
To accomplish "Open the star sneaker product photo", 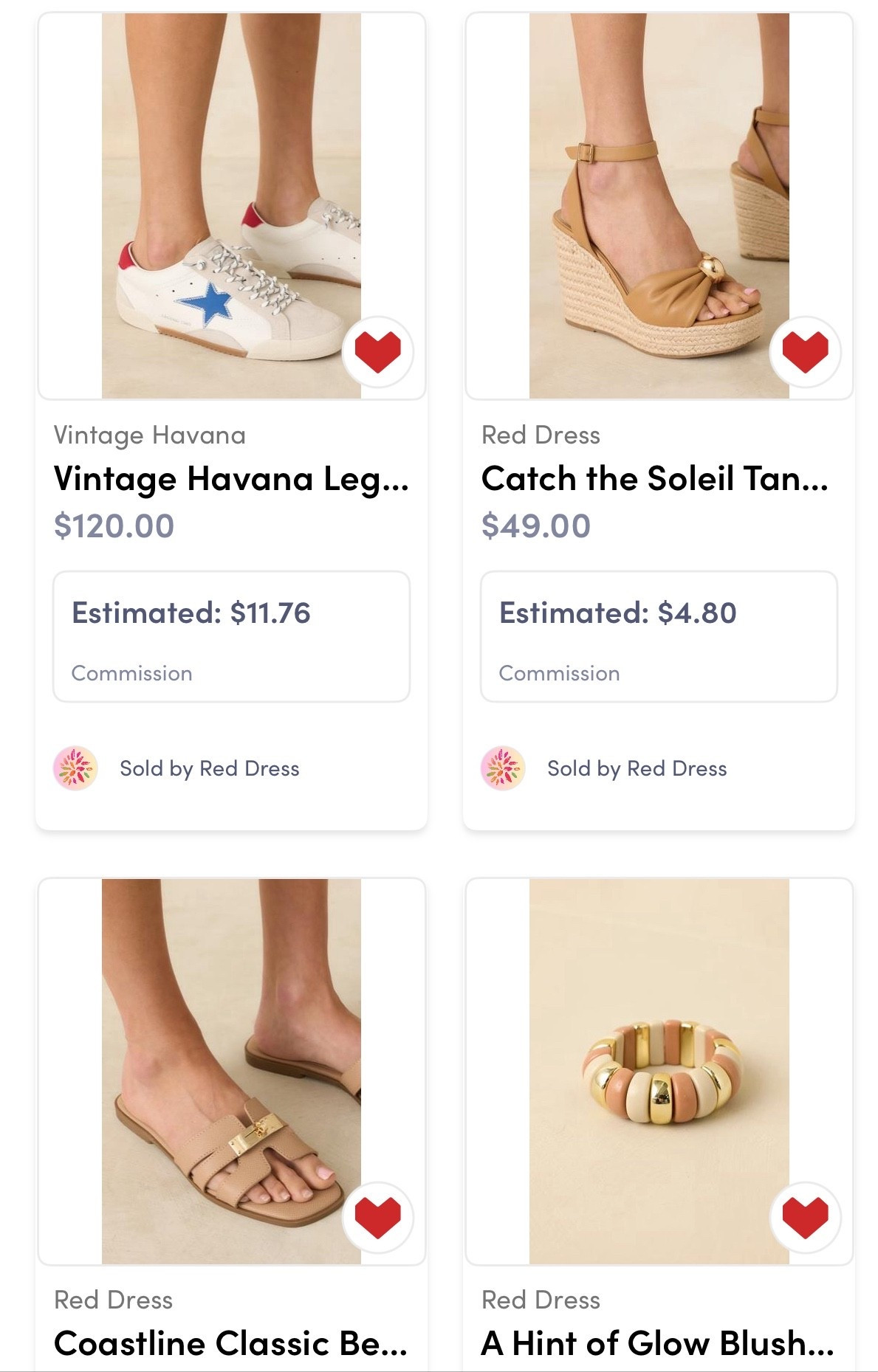I will [x=231, y=207].
